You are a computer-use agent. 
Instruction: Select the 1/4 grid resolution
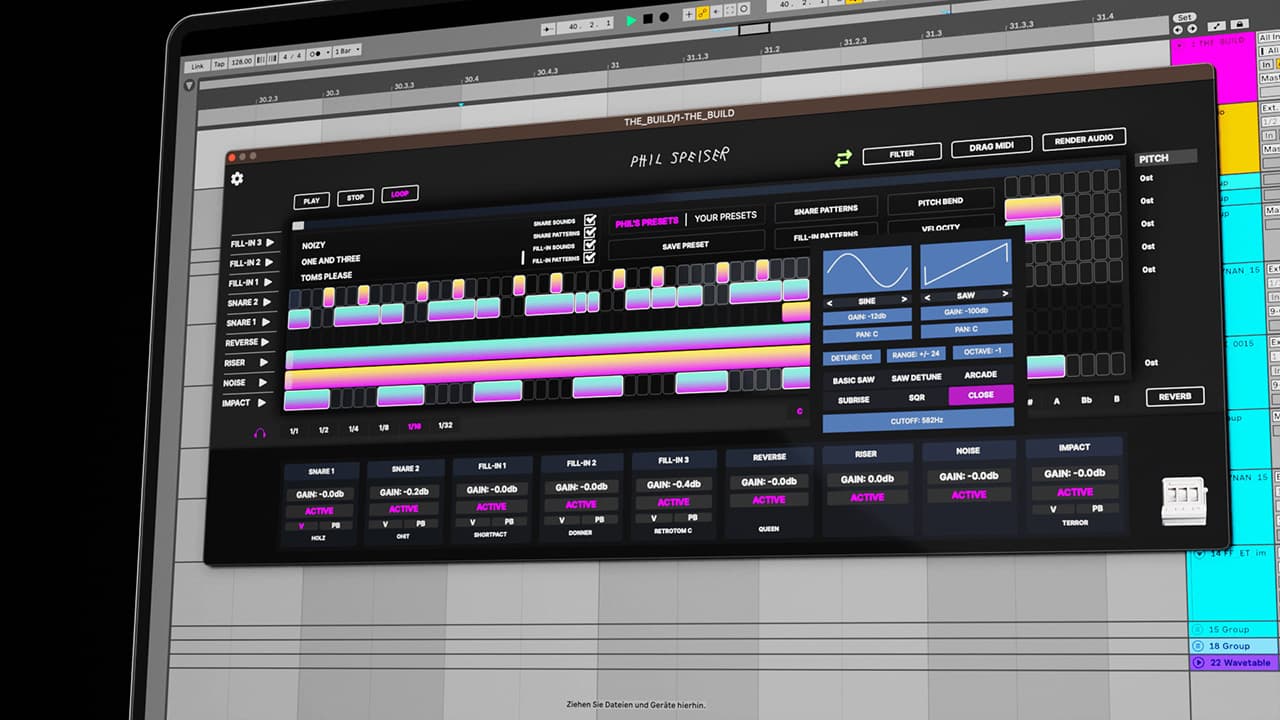click(x=353, y=429)
